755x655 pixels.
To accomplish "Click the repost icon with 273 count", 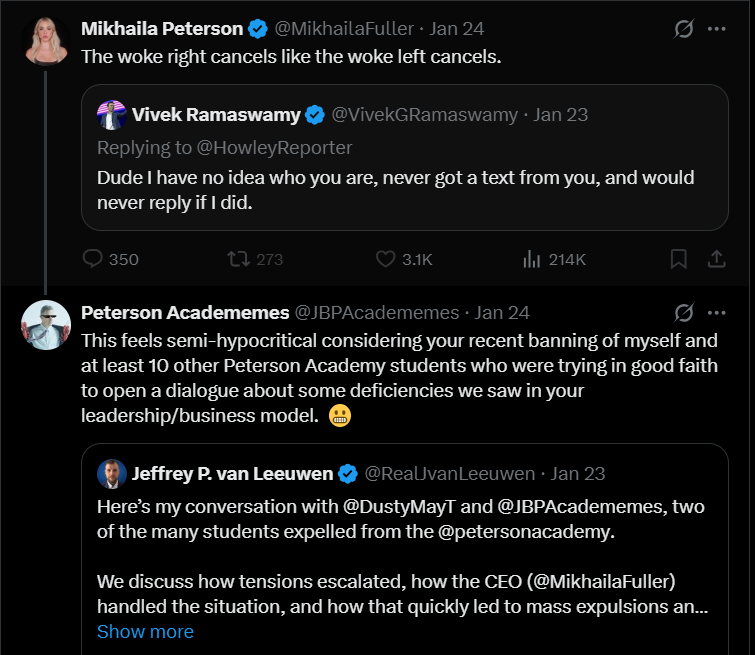I will (x=238, y=259).
